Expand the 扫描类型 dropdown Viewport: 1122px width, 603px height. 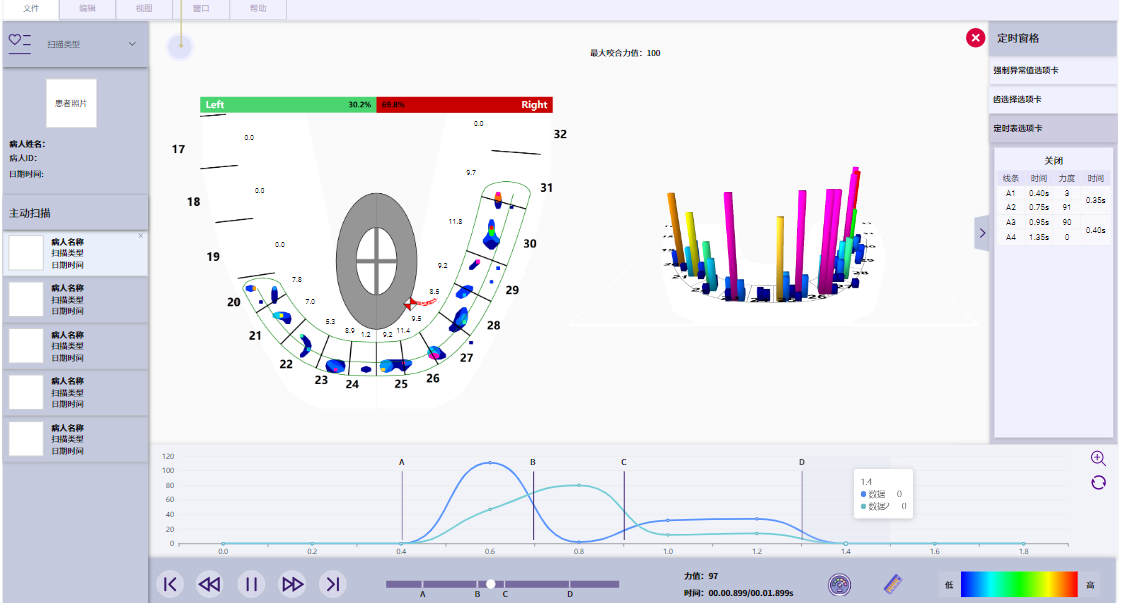point(132,44)
